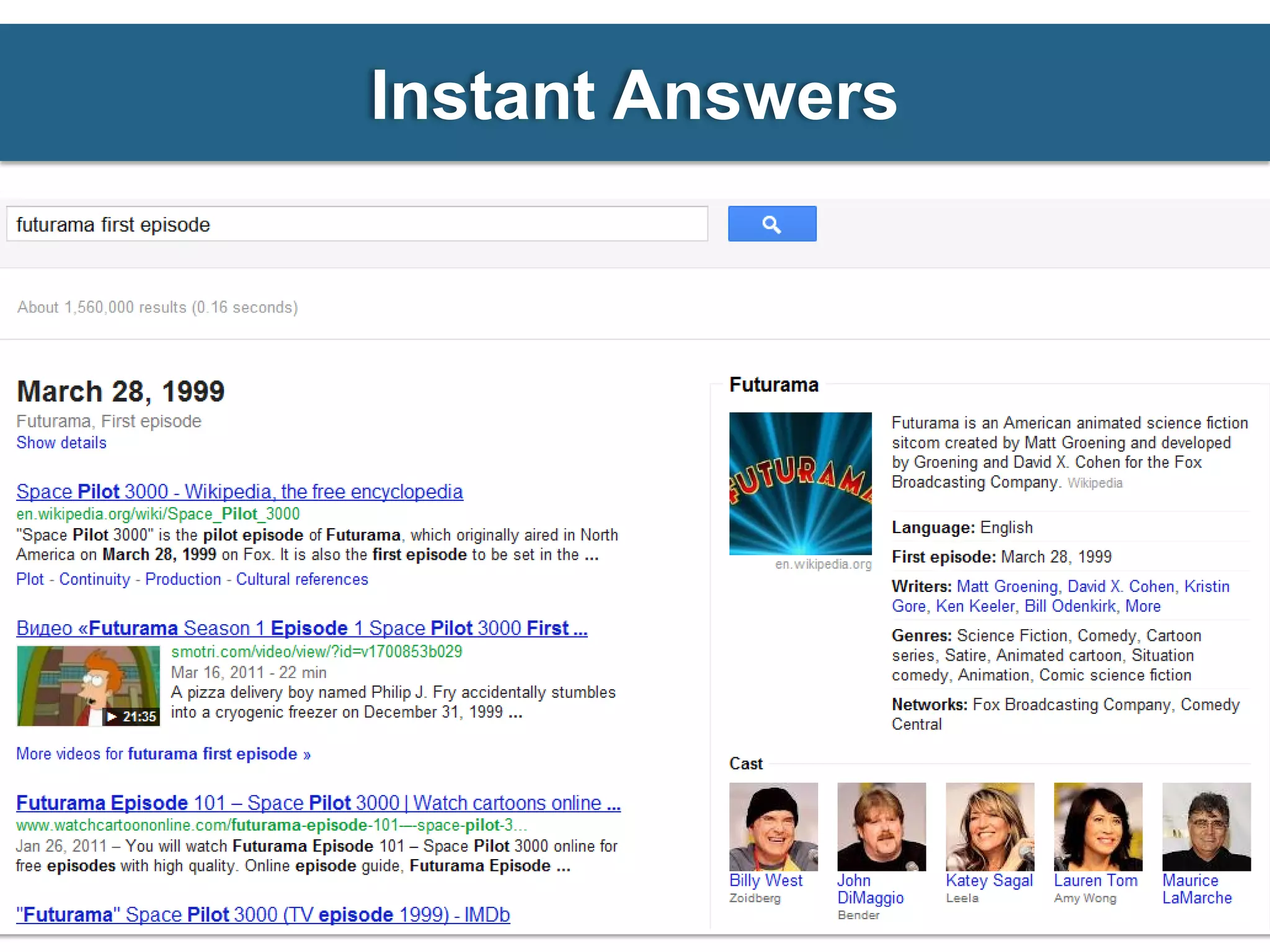The width and height of the screenshot is (1270, 952).
Task: Open More videos for futurama first episode
Action: click(x=163, y=754)
